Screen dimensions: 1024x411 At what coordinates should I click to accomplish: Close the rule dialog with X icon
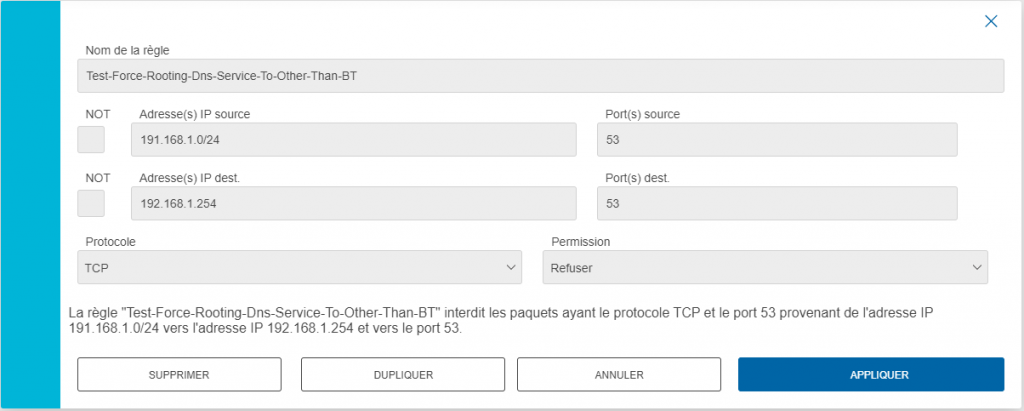pos(991,22)
